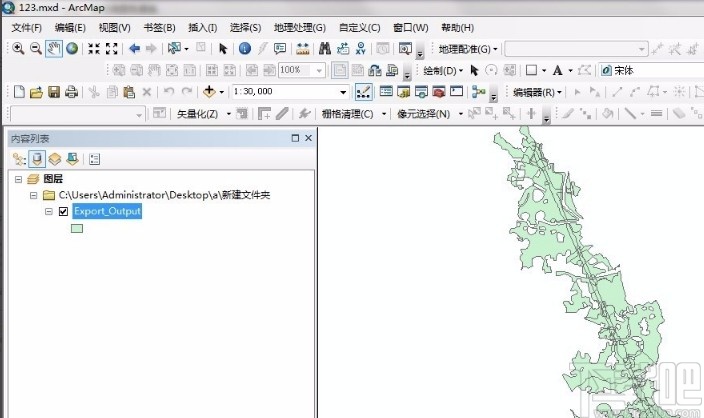Click Fixed Zoom In icon
Screen dimensions: 704x418
(x=94, y=48)
